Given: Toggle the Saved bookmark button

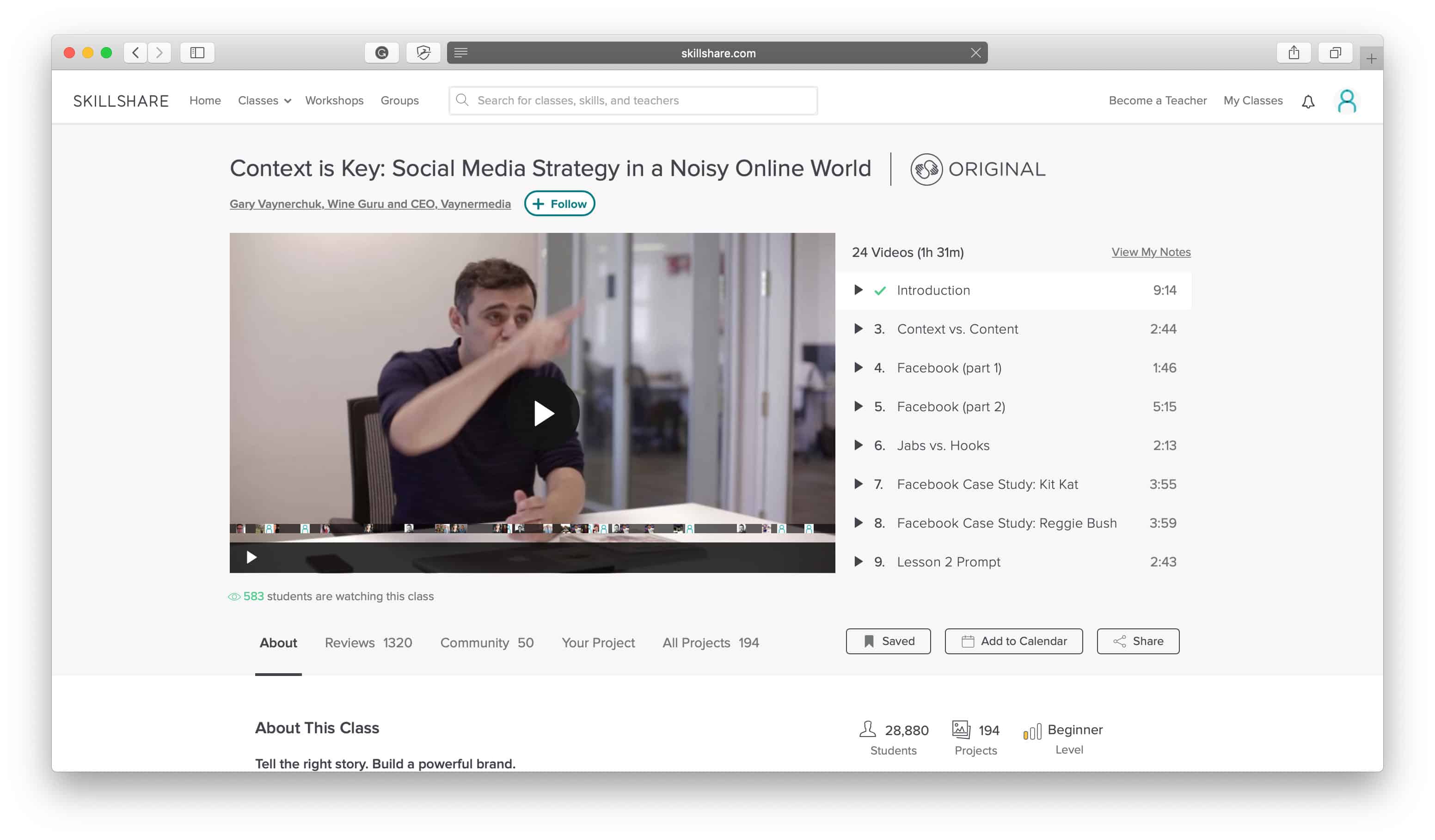Looking at the screenshot, I should click(888, 641).
